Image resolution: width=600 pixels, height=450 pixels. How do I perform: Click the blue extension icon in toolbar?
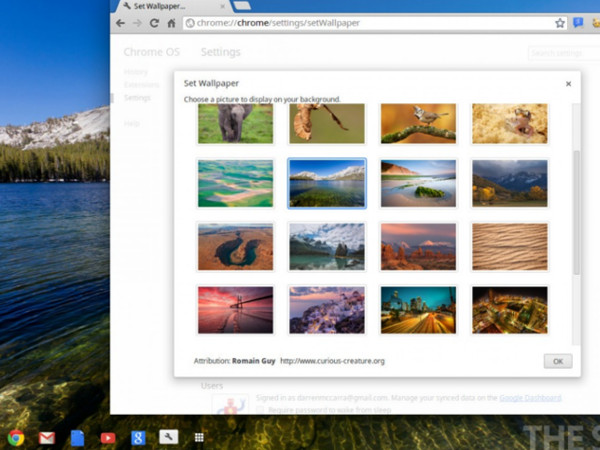(578, 23)
